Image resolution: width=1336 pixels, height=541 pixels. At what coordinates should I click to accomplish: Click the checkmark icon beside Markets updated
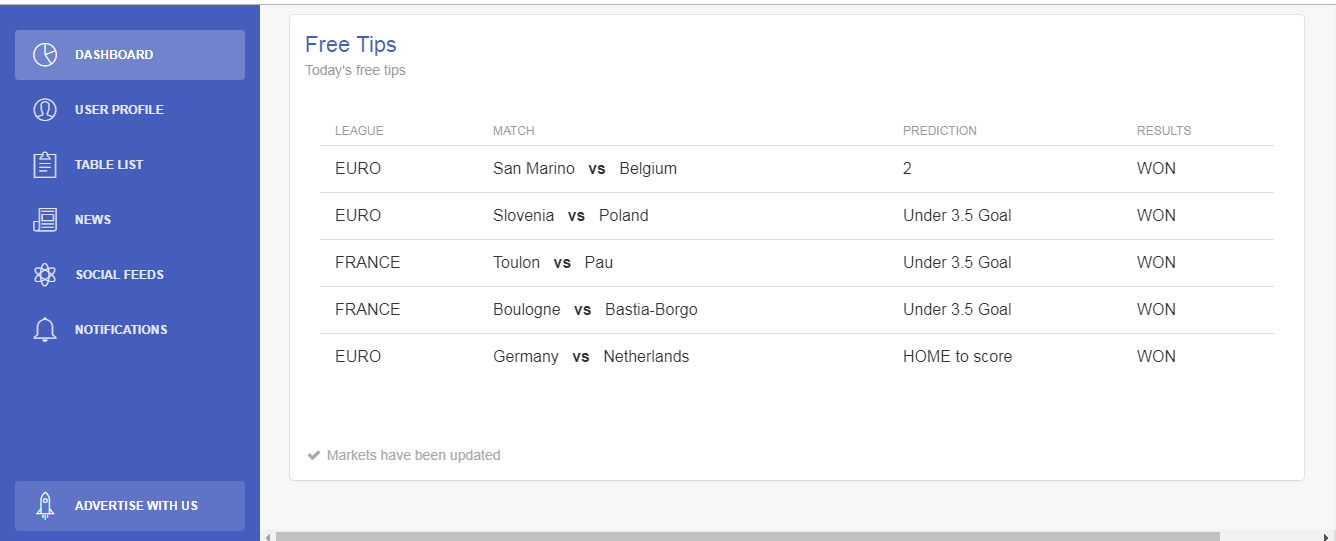pyautogui.click(x=314, y=455)
